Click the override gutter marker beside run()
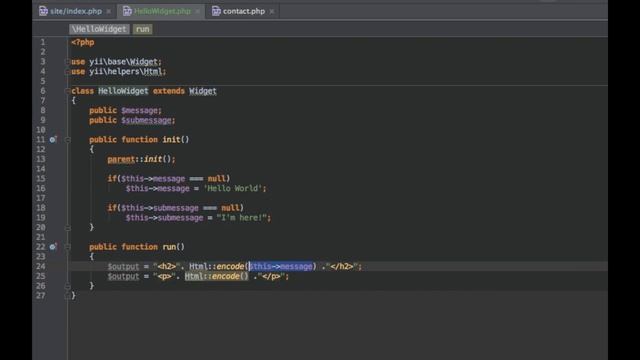The image size is (640, 360). pyautogui.click(x=53, y=247)
